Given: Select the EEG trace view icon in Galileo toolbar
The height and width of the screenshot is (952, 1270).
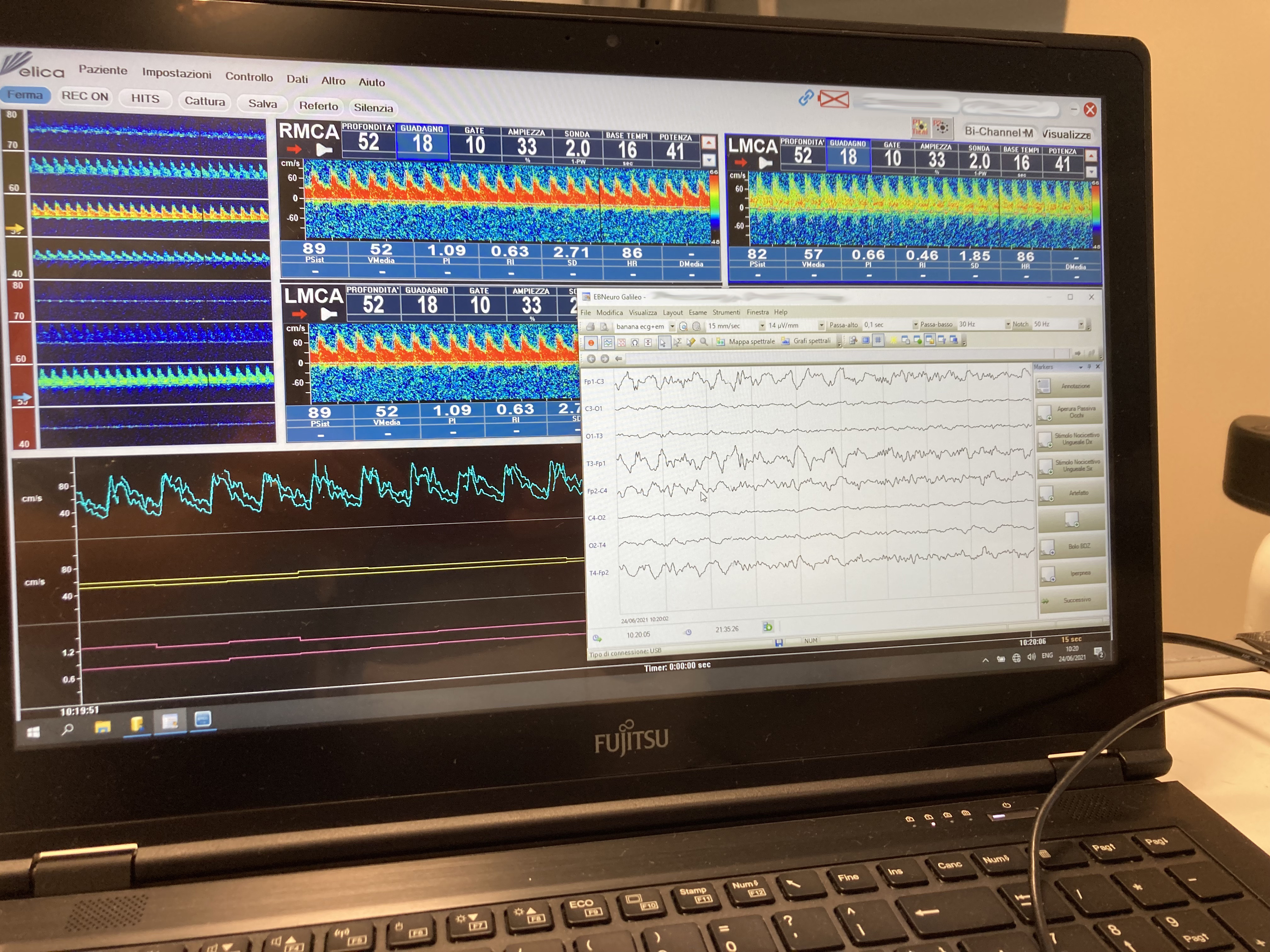Looking at the screenshot, I should 608,343.
